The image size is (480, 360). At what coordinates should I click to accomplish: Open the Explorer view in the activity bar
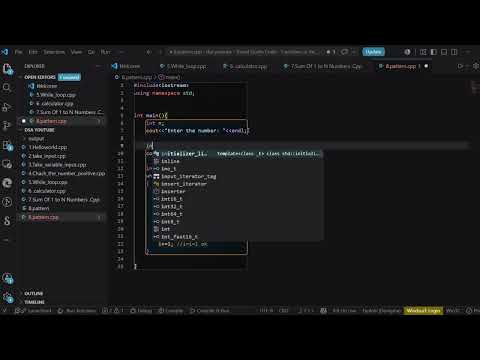point(7,69)
